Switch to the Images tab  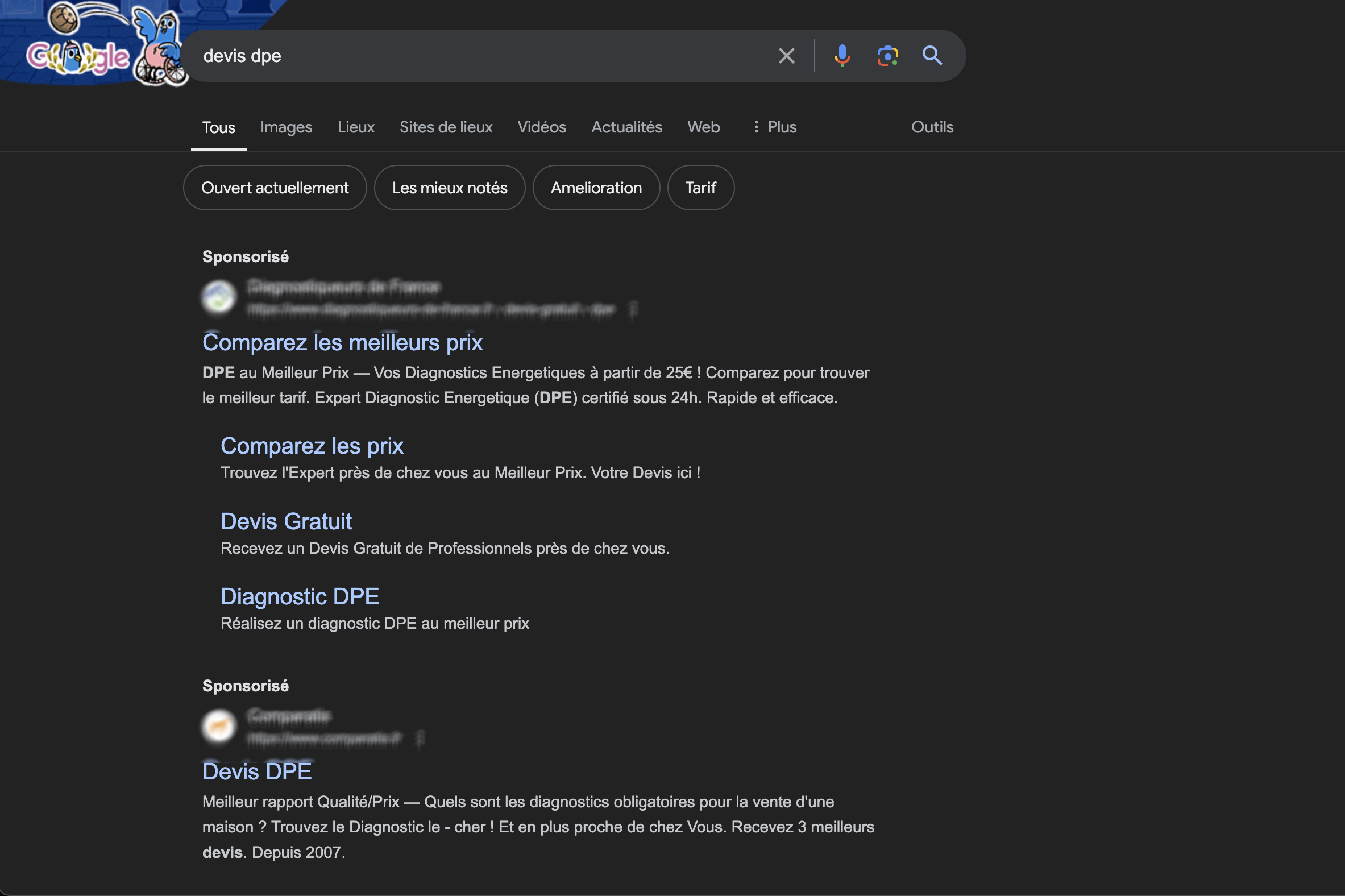(x=287, y=127)
